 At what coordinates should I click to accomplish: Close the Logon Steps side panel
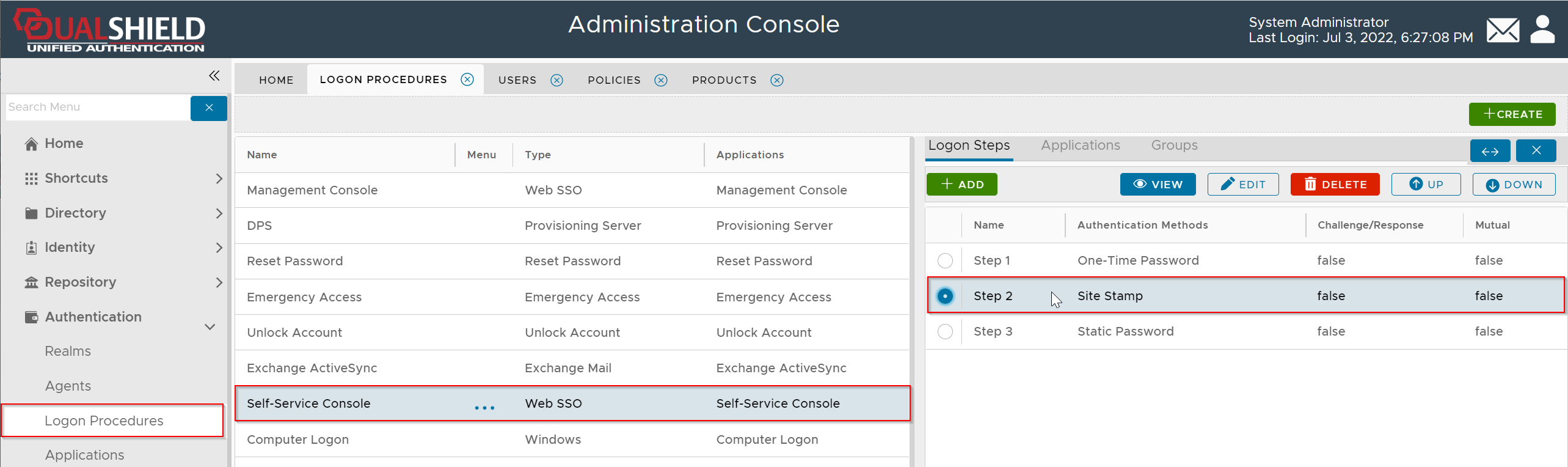pos(1536,151)
